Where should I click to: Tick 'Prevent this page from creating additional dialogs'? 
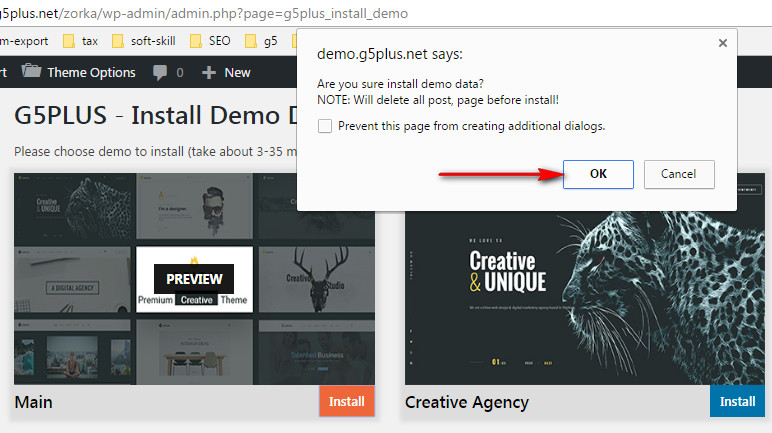[325, 126]
